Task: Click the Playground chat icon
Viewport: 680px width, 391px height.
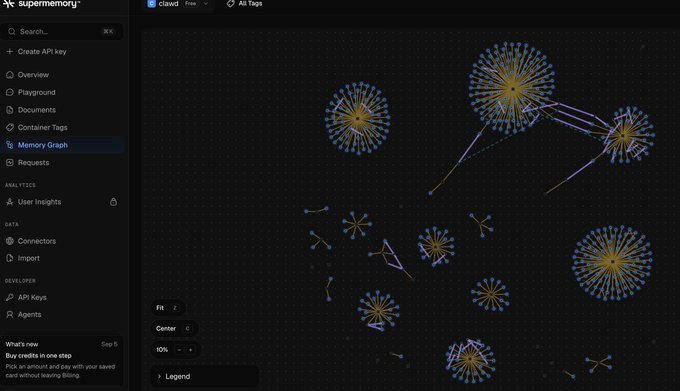Action: tap(10, 92)
